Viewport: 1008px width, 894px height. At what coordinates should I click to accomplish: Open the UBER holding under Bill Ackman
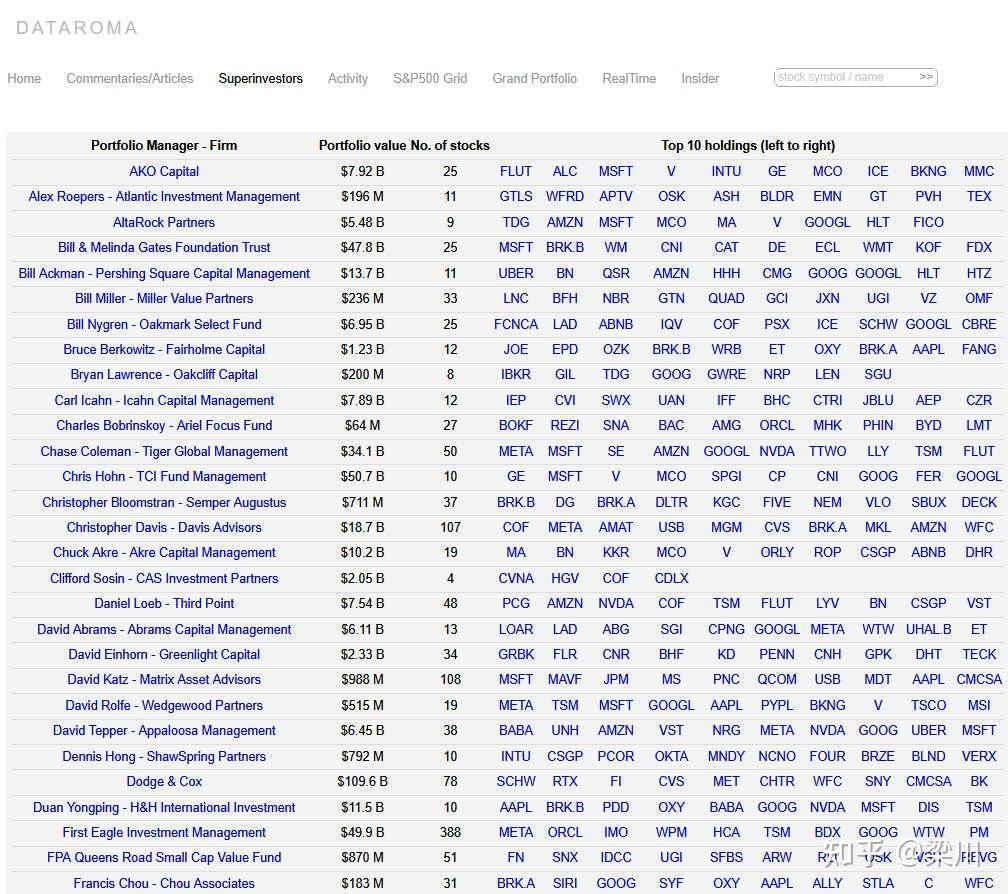[x=516, y=273]
